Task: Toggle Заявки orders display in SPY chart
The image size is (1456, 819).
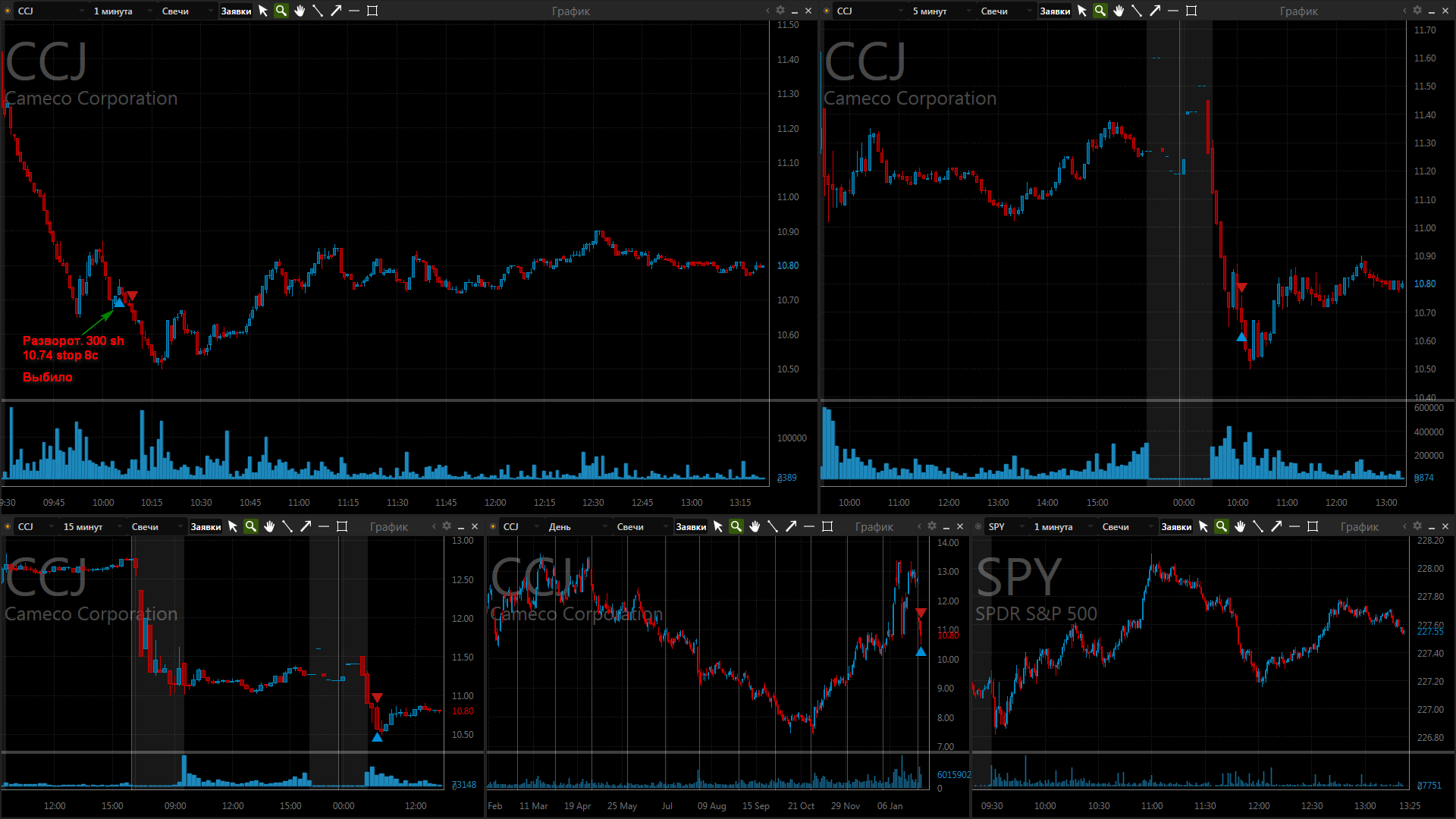Action: pos(1176,527)
